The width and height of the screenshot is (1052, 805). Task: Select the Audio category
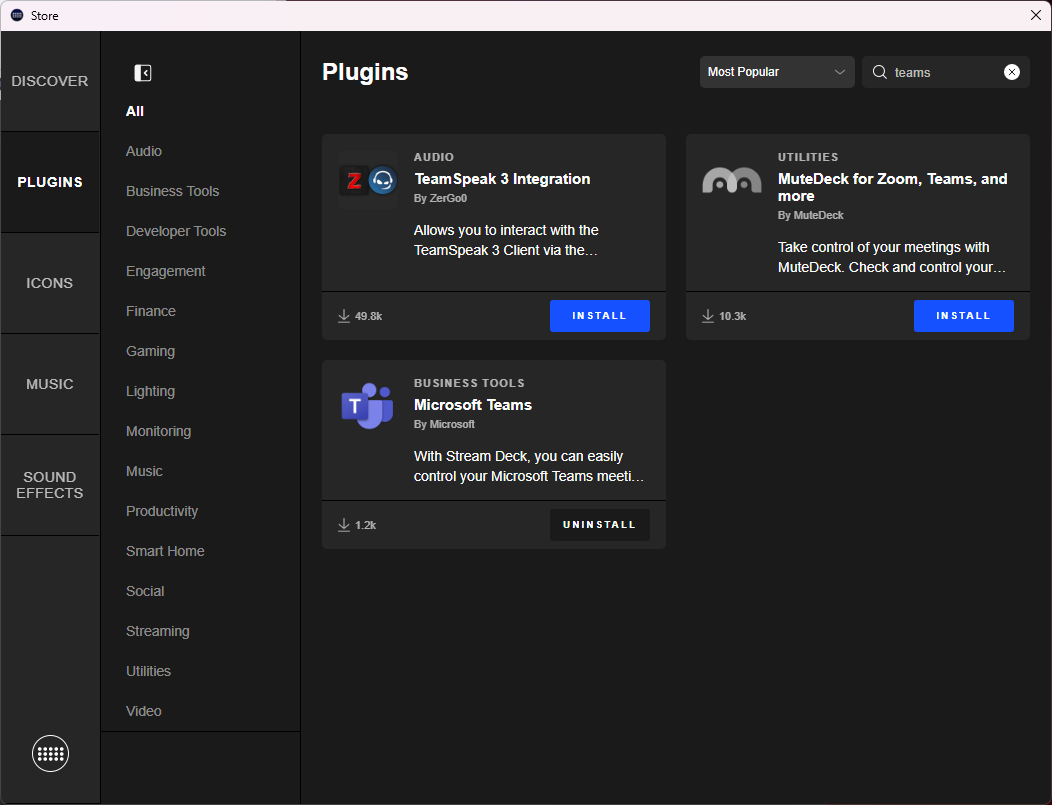click(144, 152)
